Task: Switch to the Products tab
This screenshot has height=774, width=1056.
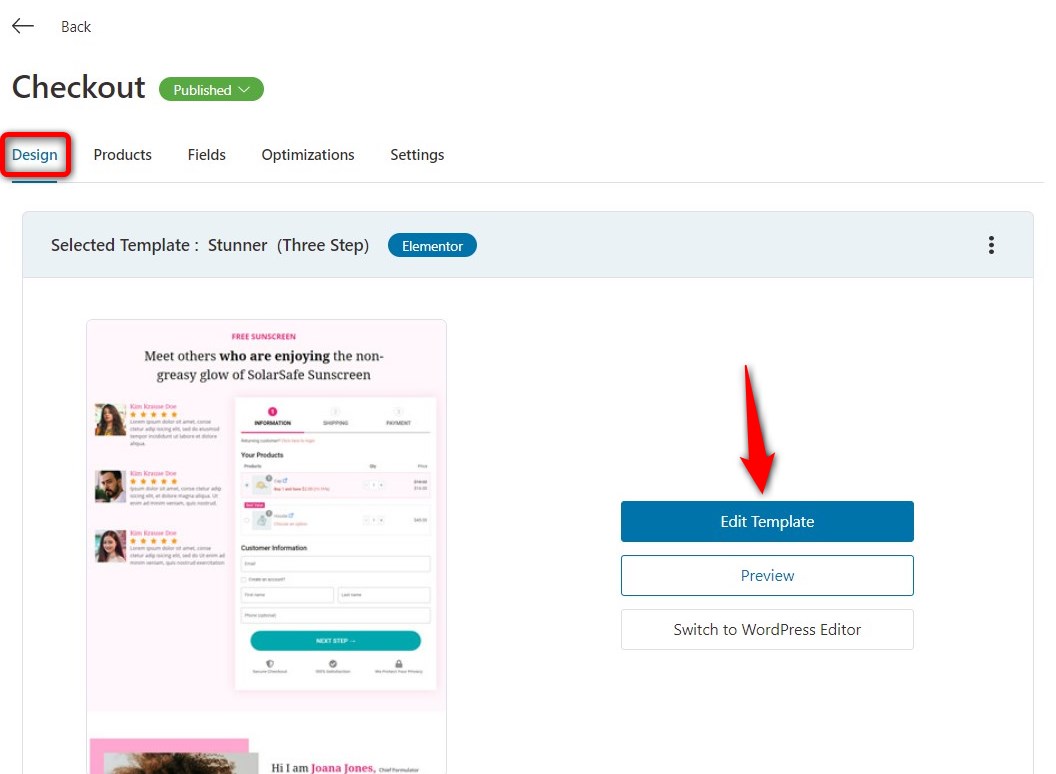Action: pos(122,155)
